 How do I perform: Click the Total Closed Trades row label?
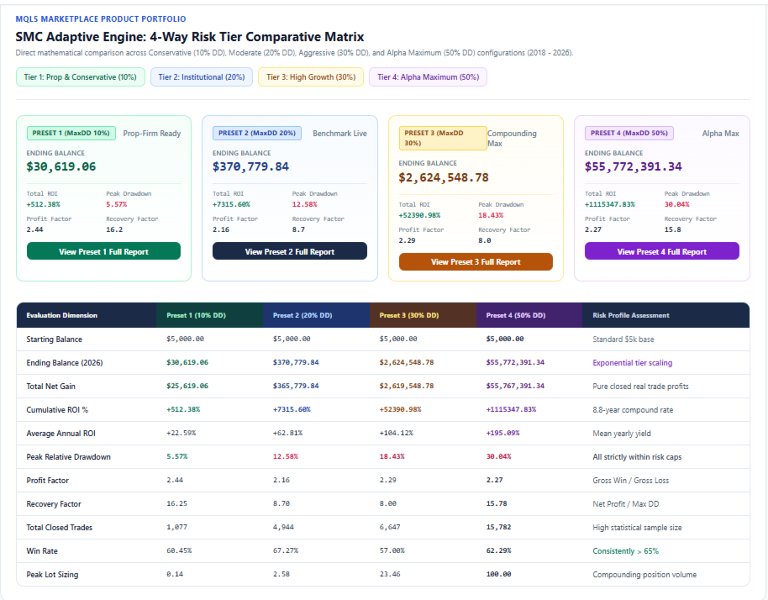pyautogui.click(x=59, y=527)
